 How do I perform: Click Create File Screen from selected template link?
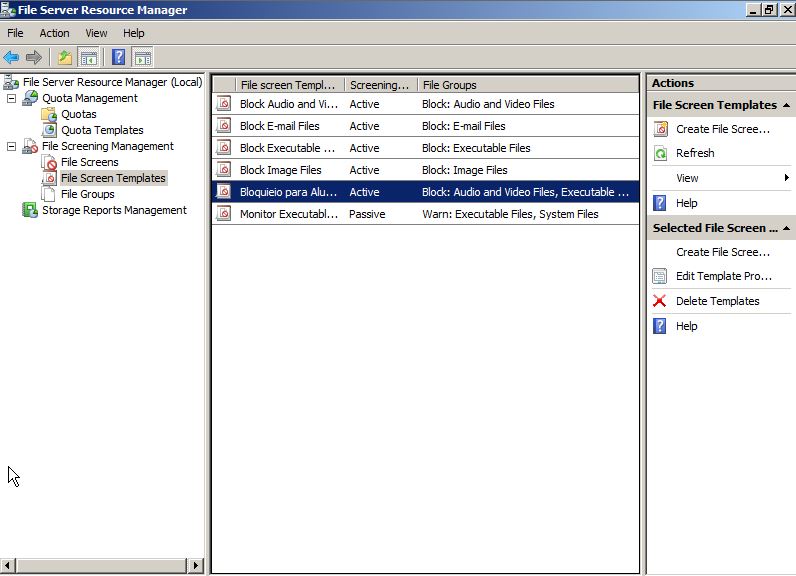click(722, 252)
